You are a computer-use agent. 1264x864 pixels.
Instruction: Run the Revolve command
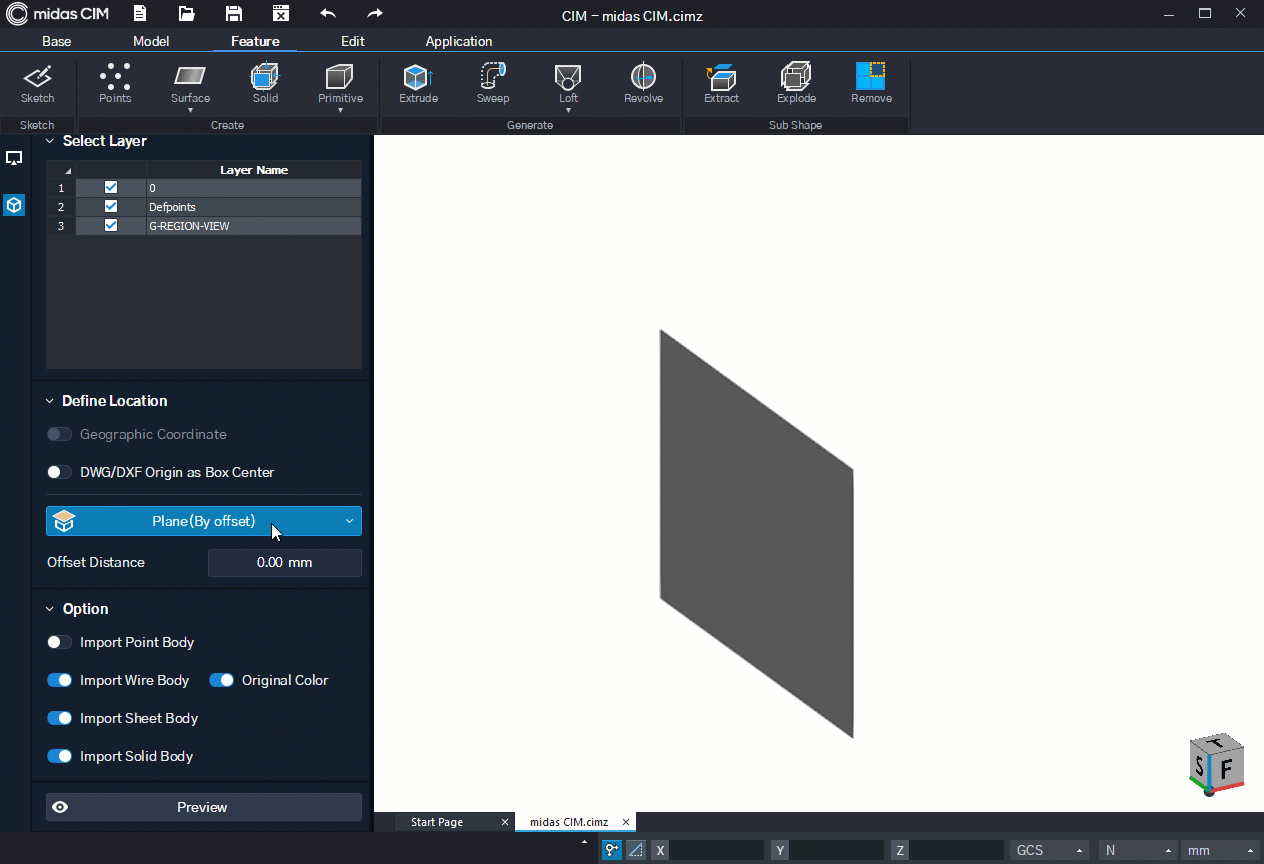pos(643,84)
